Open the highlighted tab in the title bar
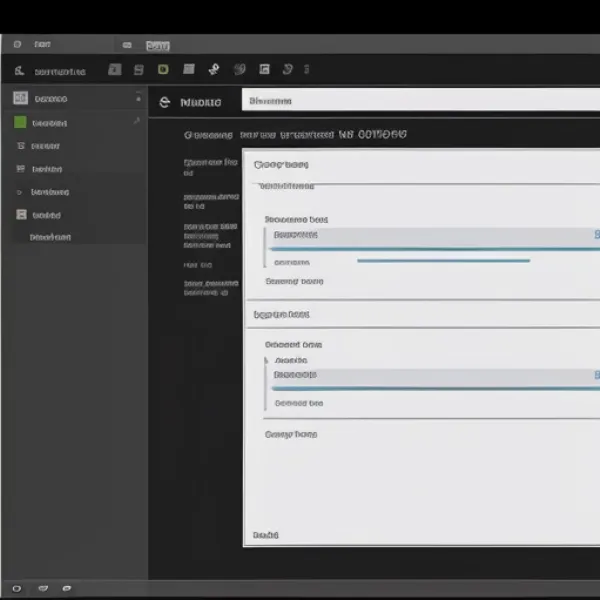The image size is (600, 600). coord(157,45)
